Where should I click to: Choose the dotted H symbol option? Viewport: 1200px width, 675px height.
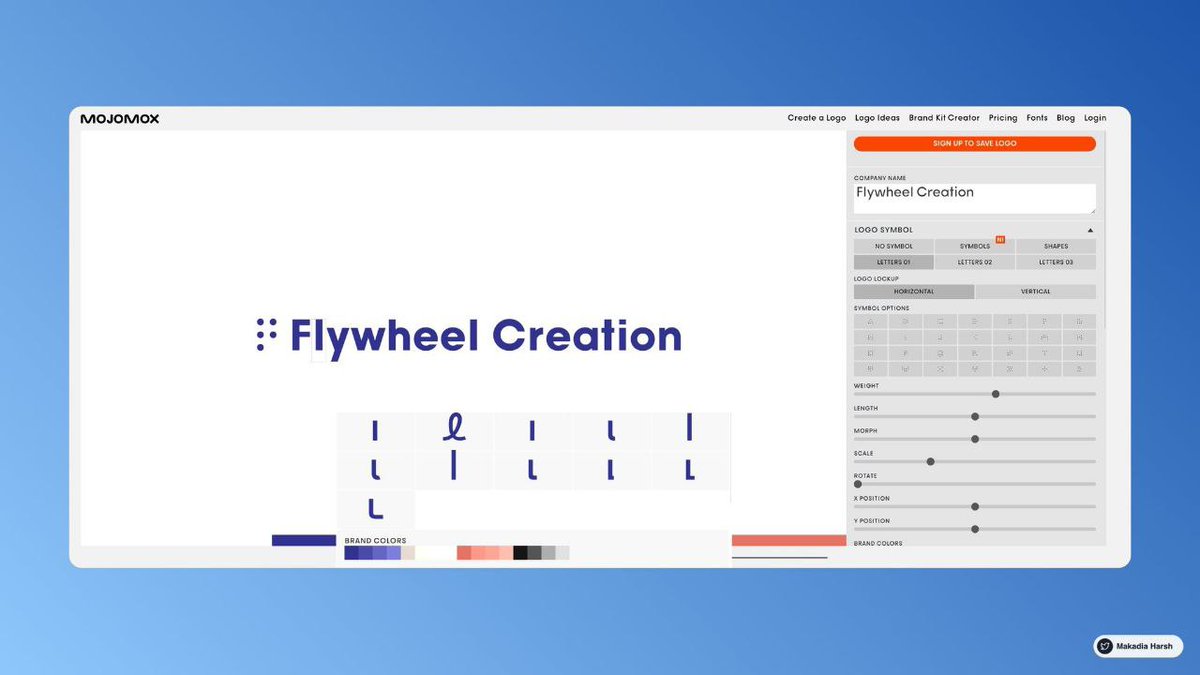pyautogui.click(x=871, y=337)
